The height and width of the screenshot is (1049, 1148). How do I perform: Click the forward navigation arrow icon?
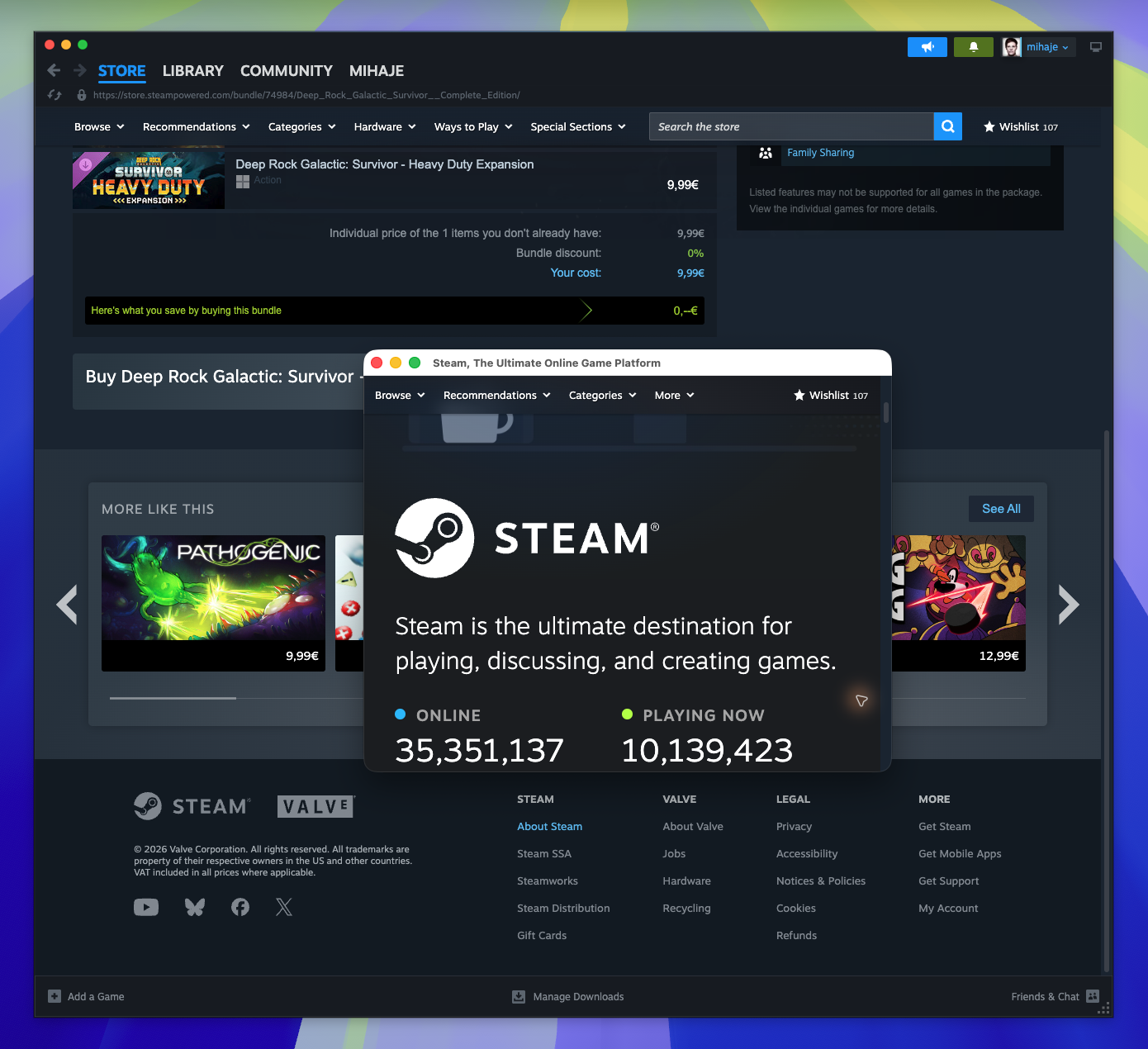click(x=80, y=71)
